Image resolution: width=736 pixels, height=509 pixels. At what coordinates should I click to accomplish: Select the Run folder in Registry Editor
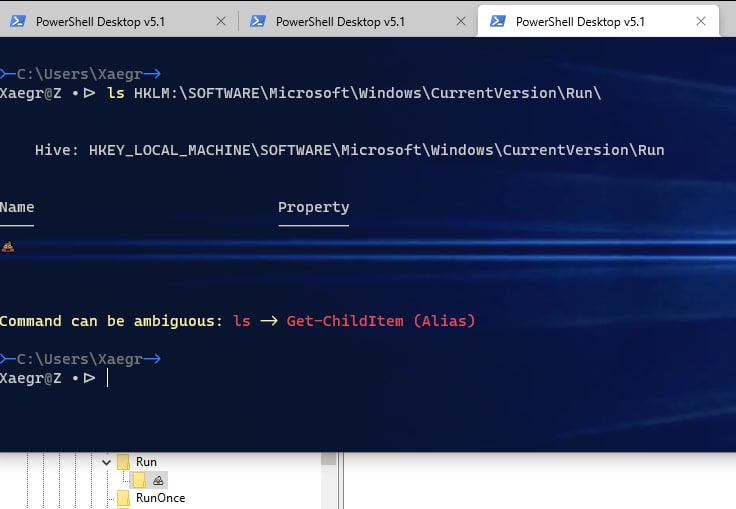[146, 462]
